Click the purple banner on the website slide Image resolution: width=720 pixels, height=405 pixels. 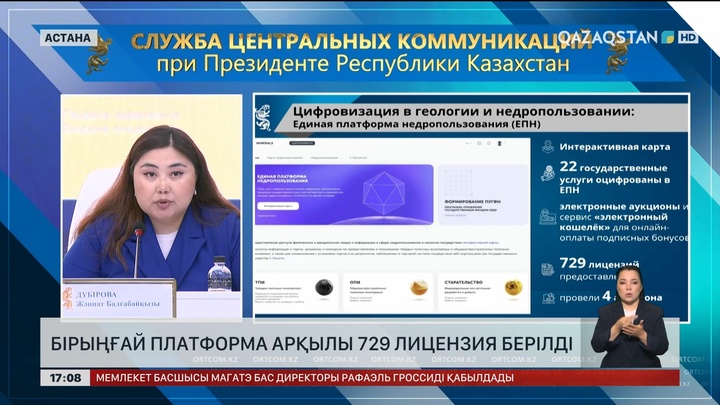(344, 194)
